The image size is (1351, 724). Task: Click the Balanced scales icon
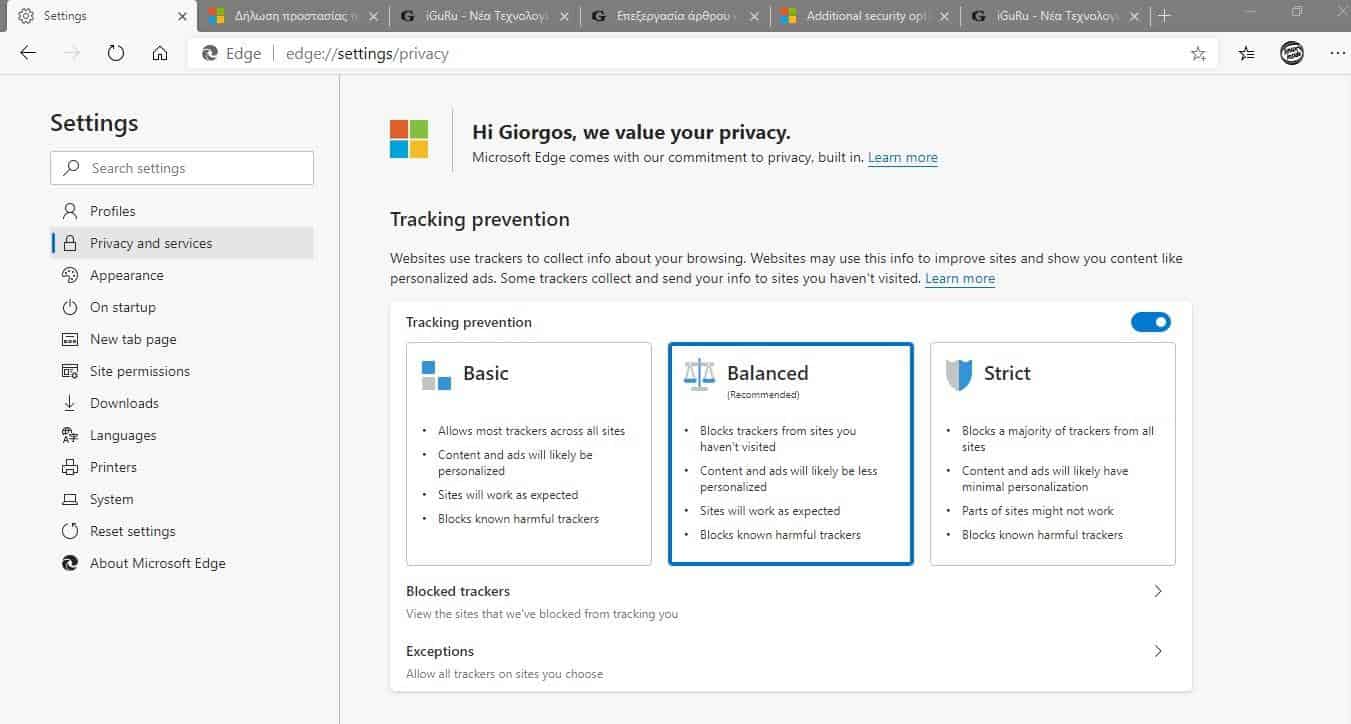click(x=699, y=374)
